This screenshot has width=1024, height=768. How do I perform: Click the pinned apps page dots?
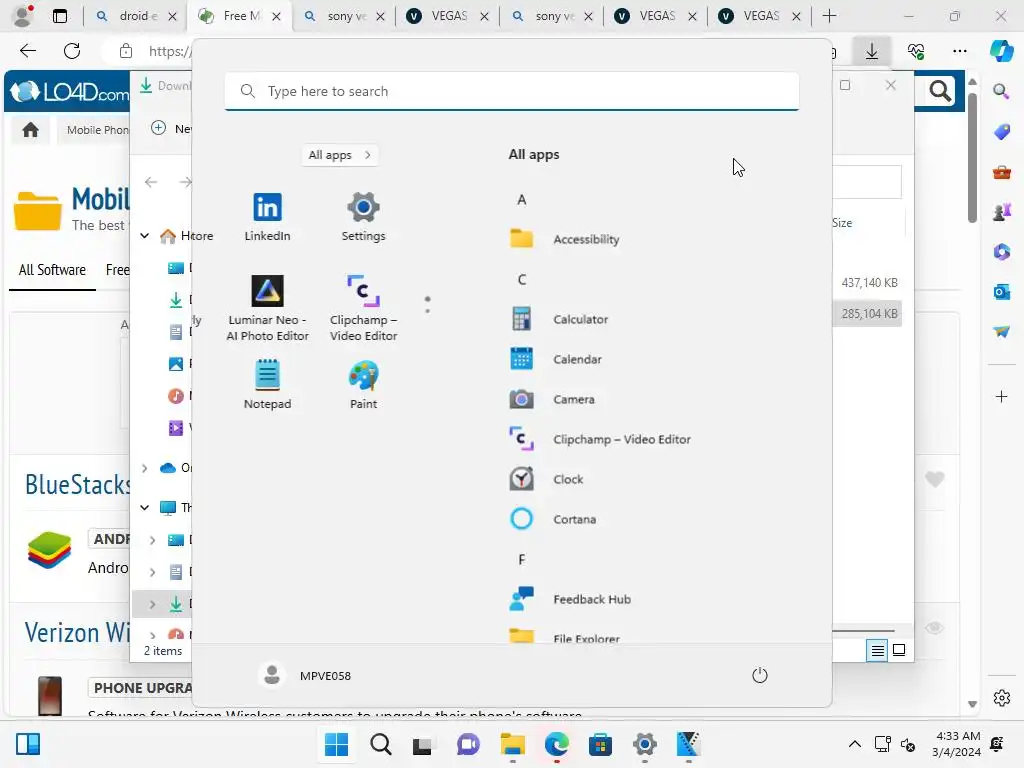[x=428, y=304]
